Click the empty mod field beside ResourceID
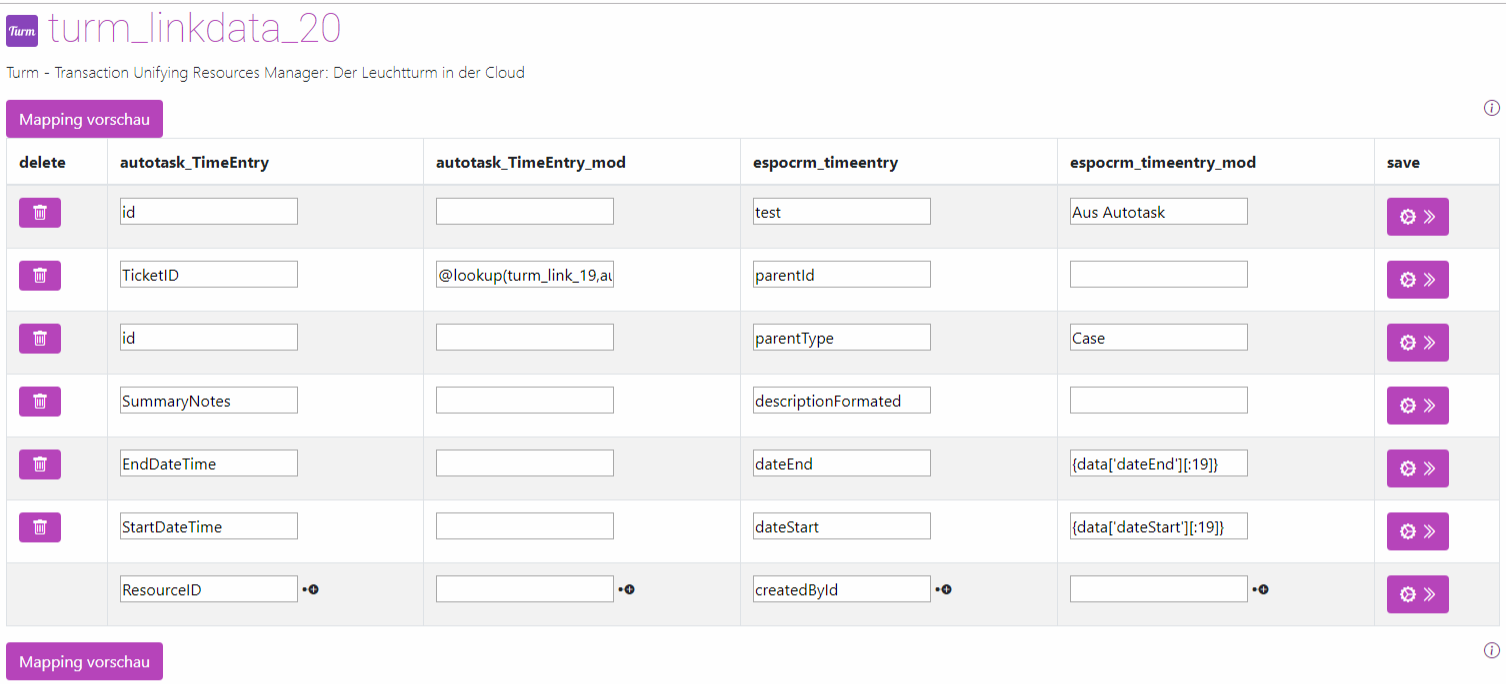This screenshot has height=684, width=1506. coord(525,590)
